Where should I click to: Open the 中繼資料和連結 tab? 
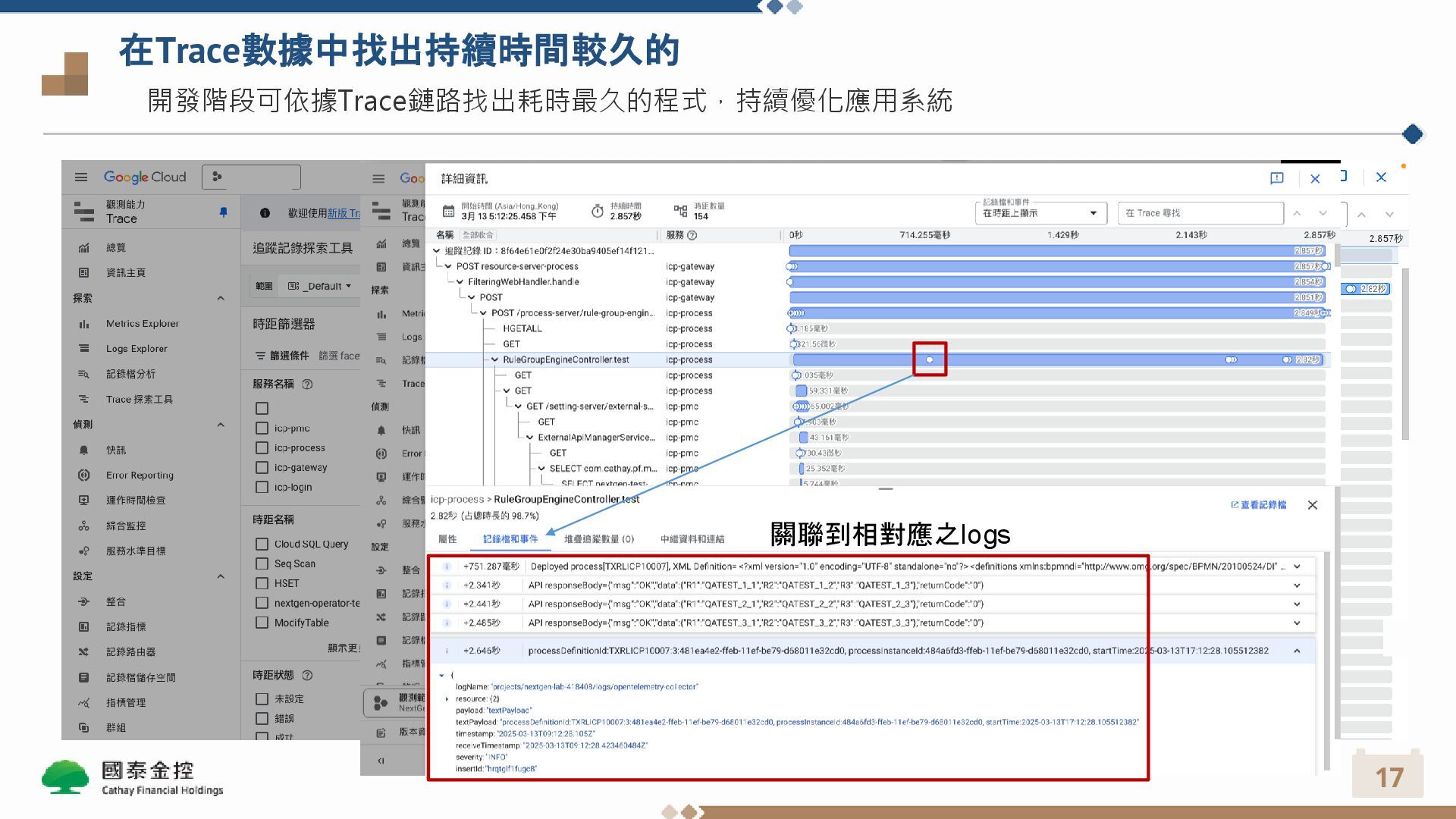click(x=692, y=539)
